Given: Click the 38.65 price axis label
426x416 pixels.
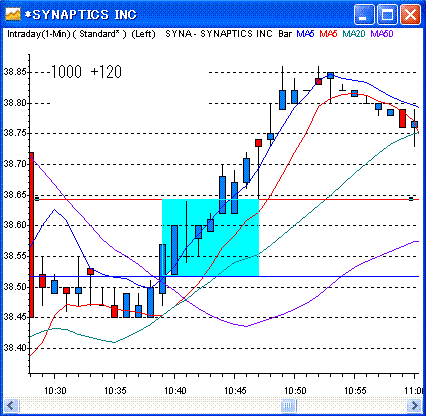Looking at the screenshot, I should point(15,195).
